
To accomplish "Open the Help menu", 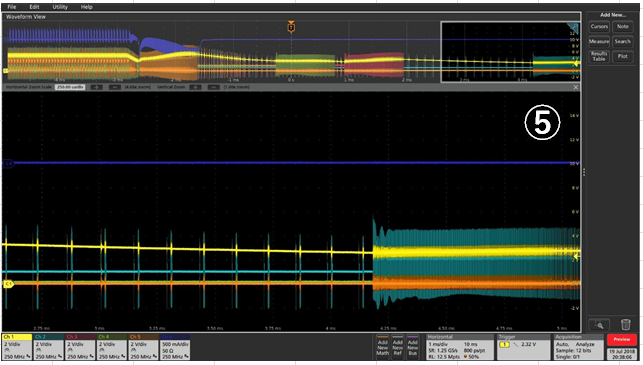I will pyautogui.click(x=86, y=7).
